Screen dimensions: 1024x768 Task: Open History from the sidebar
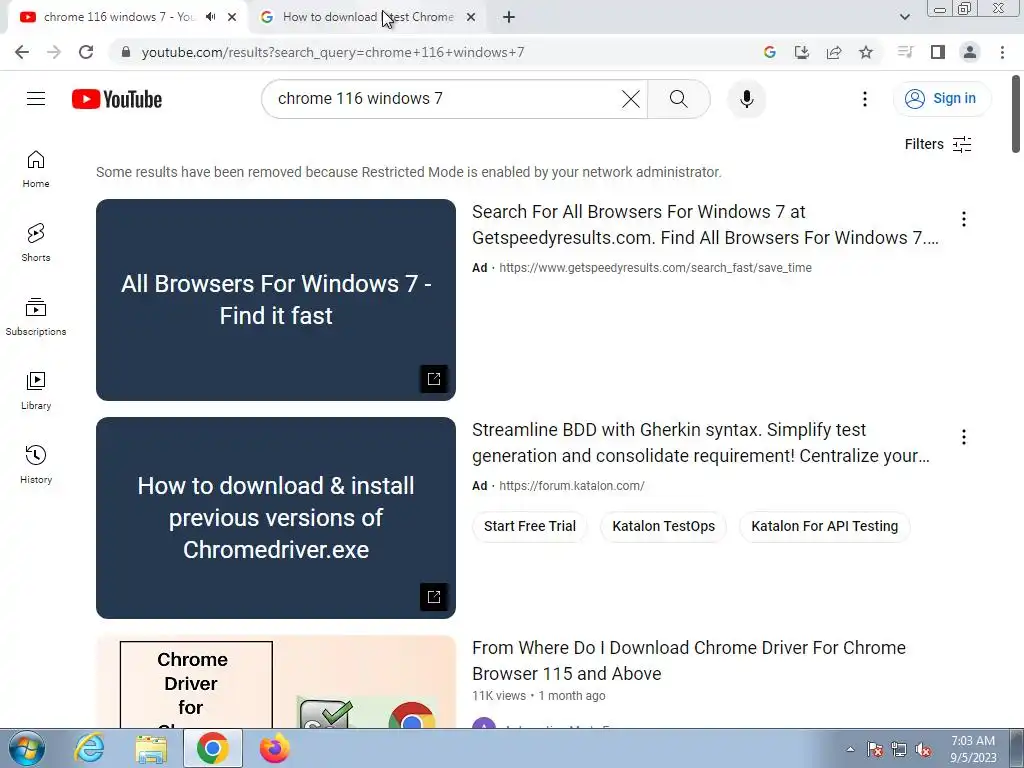(36, 464)
